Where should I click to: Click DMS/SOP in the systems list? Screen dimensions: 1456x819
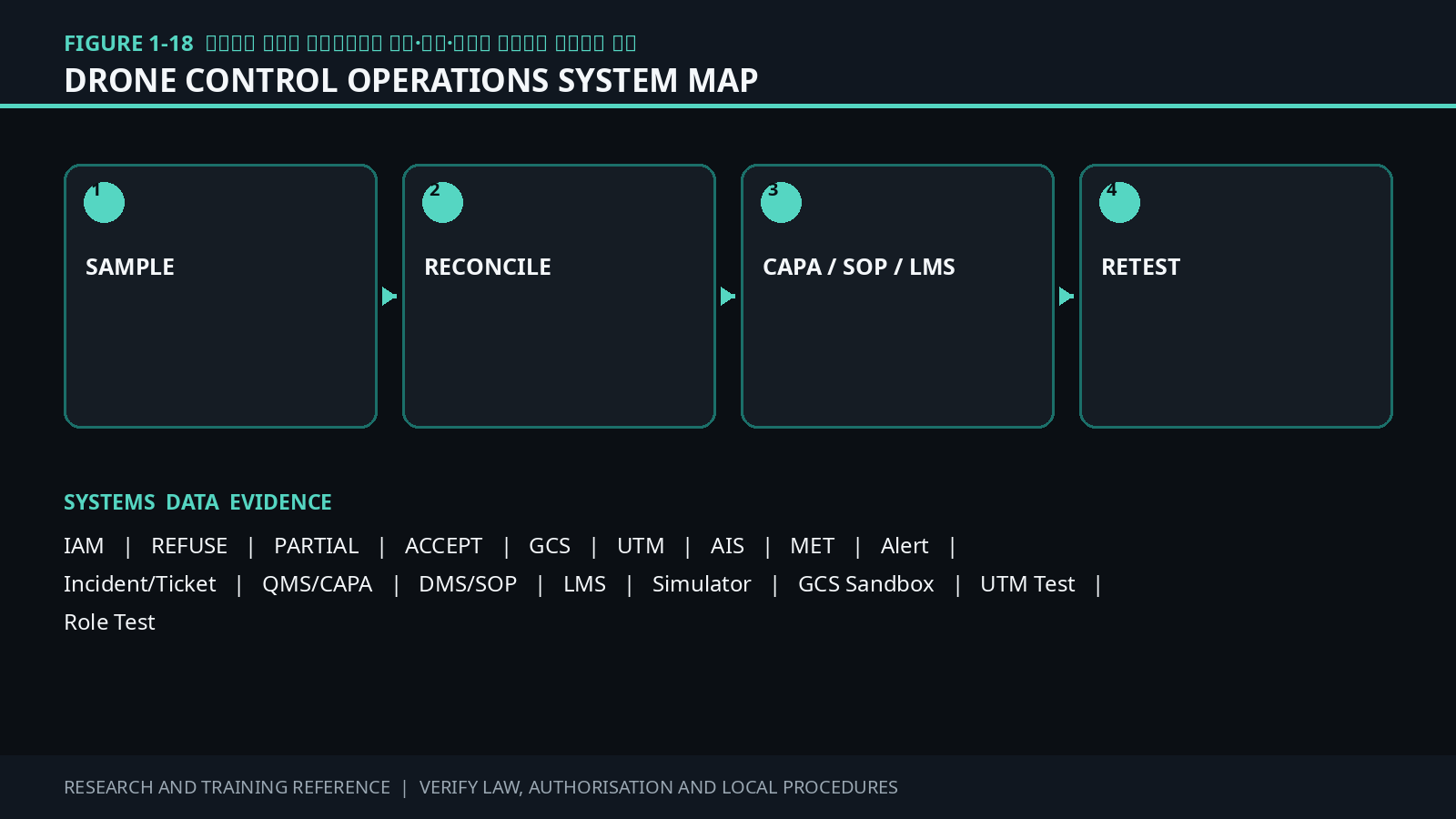[x=468, y=584]
